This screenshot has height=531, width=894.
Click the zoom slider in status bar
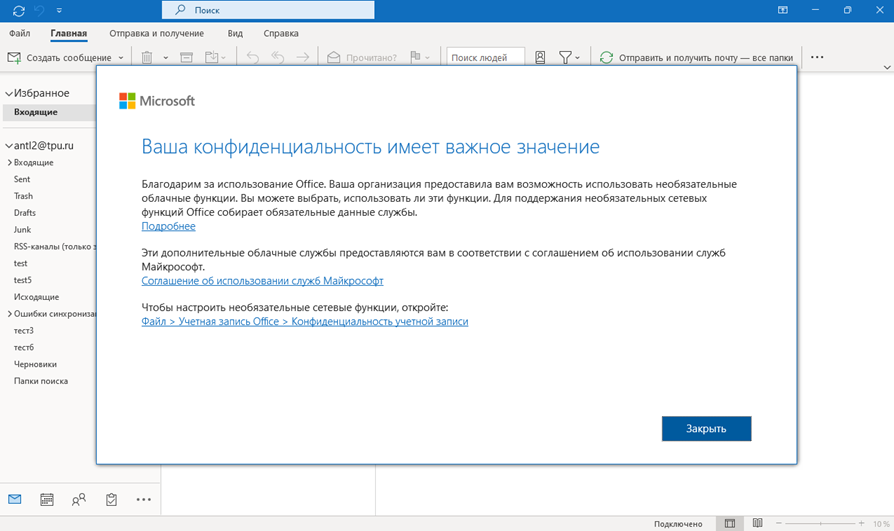(820, 524)
